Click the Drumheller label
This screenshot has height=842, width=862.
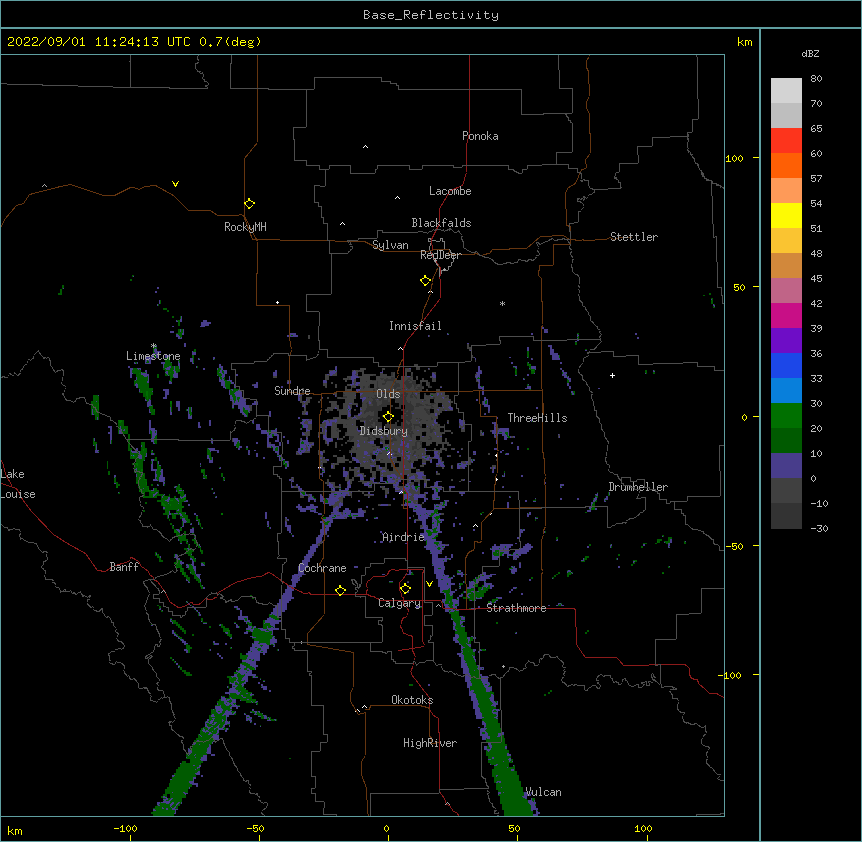[x=638, y=487]
